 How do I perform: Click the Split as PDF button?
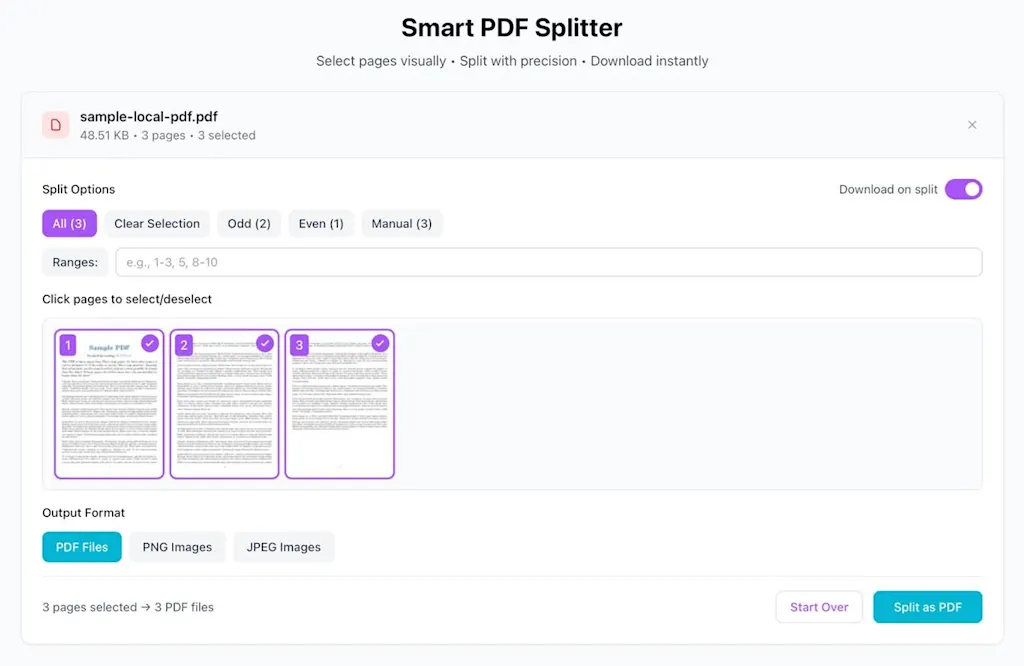(927, 607)
